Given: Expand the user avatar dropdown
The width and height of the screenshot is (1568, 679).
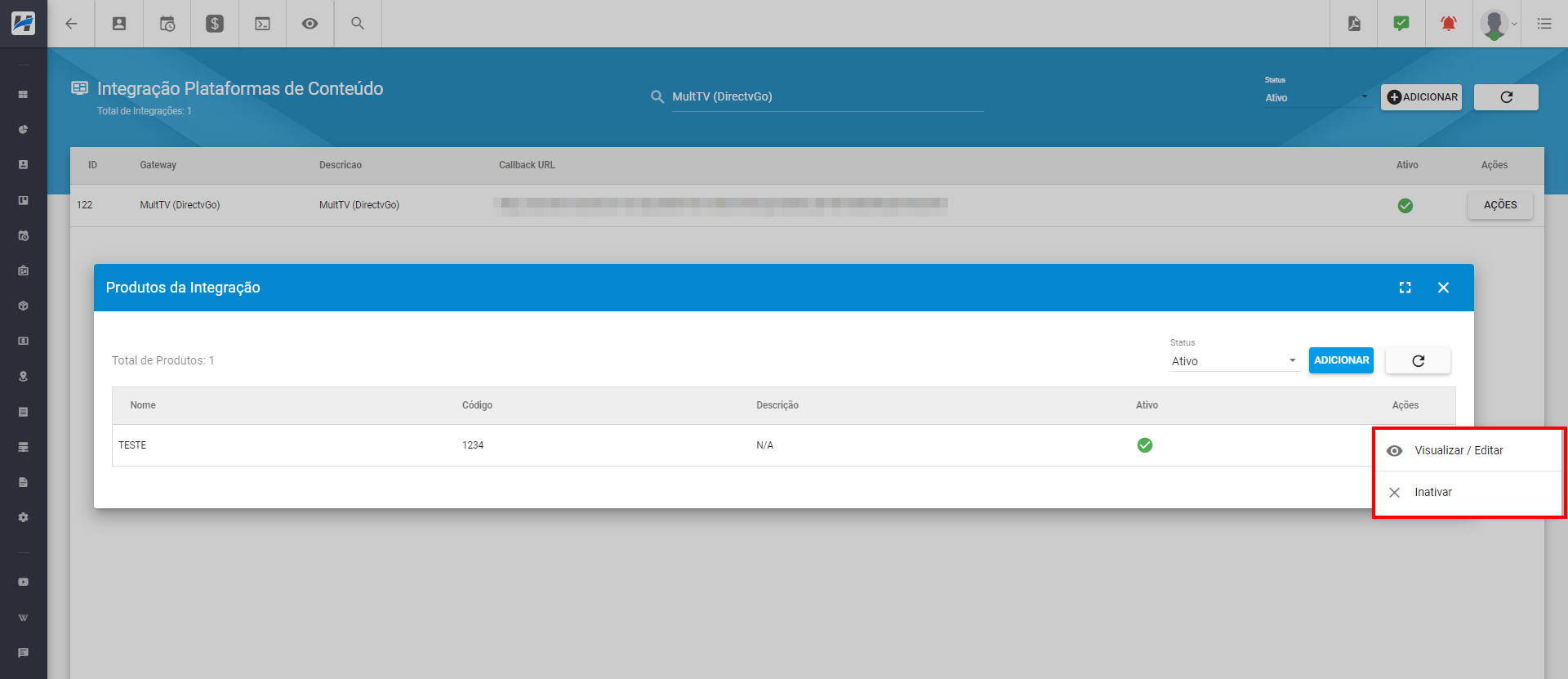Looking at the screenshot, I should coord(1499,24).
